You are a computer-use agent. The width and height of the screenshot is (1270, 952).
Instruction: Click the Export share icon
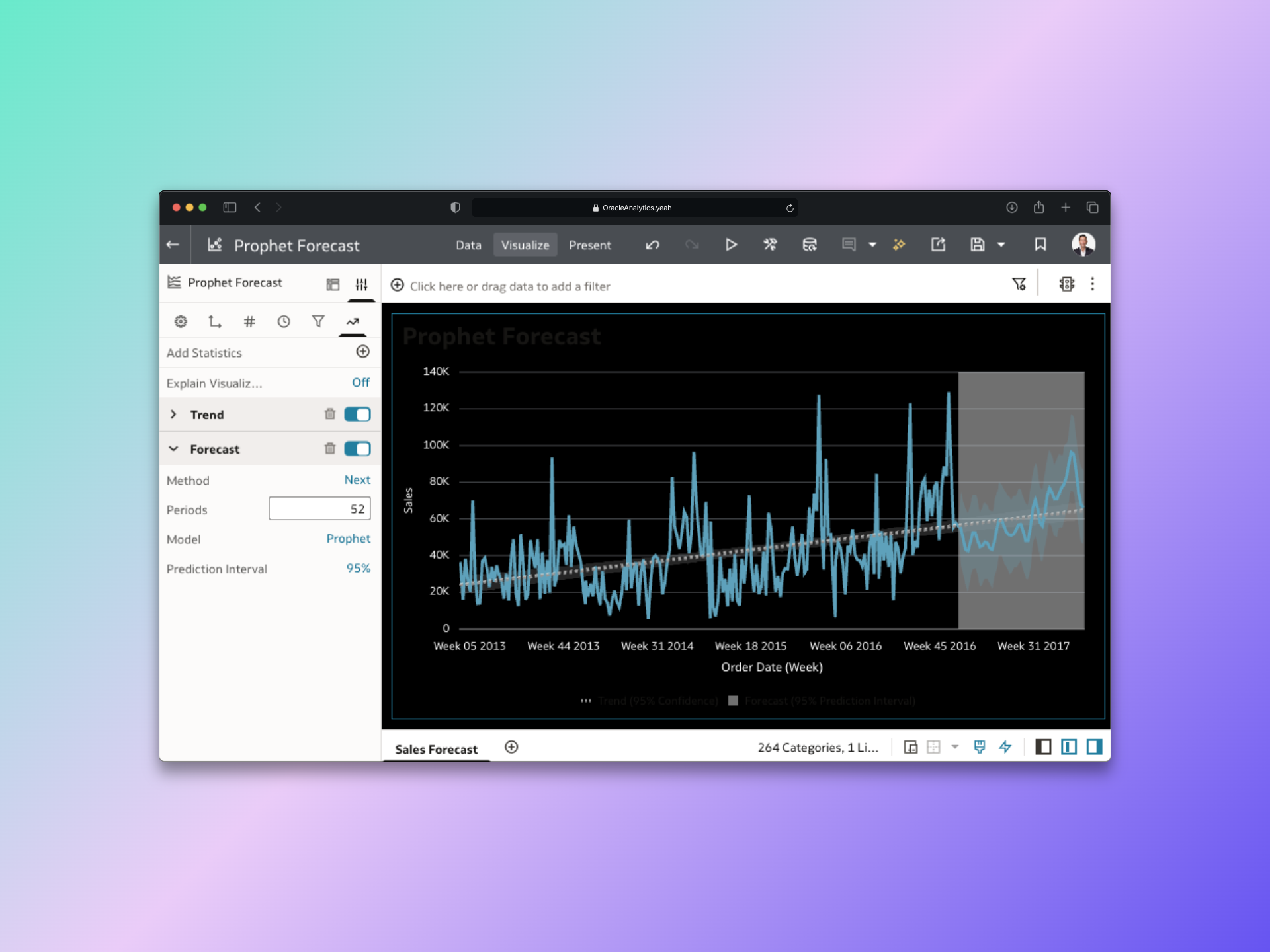938,245
